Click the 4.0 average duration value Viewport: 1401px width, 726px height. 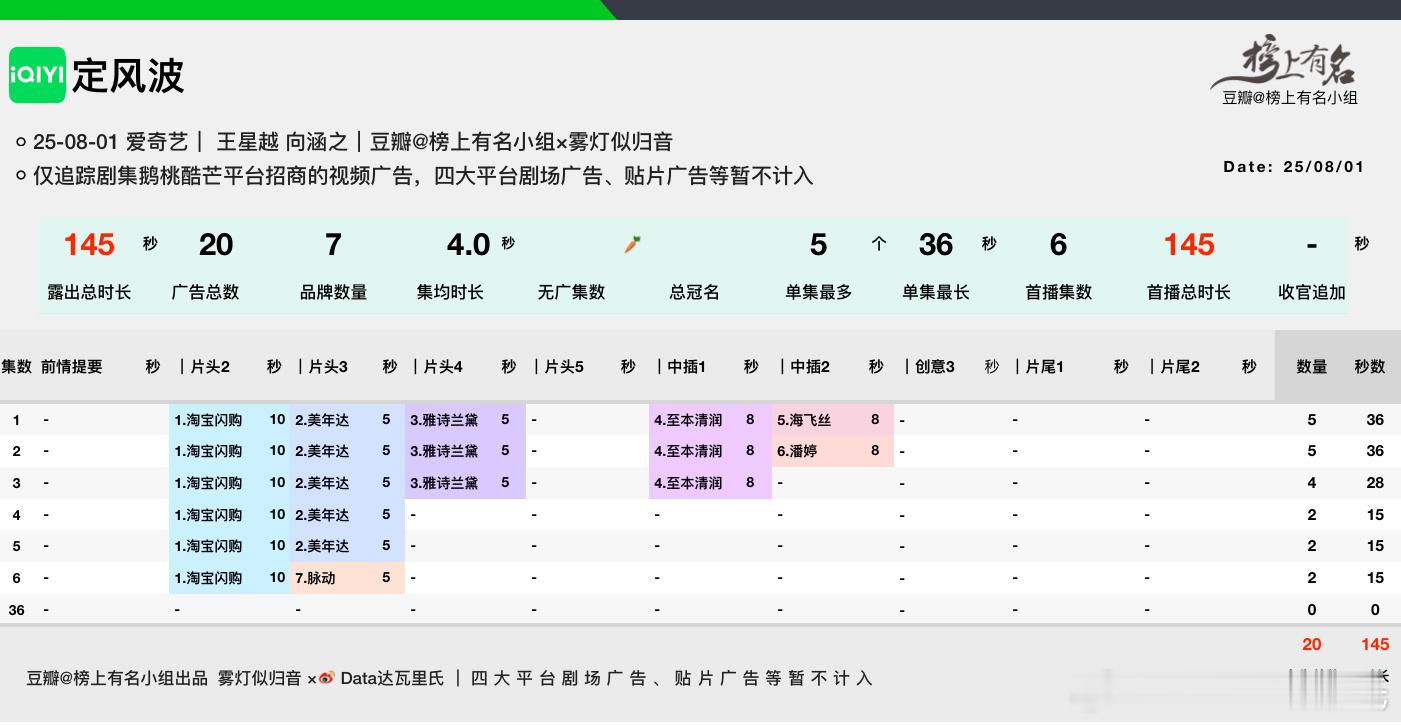click(468, 244)
